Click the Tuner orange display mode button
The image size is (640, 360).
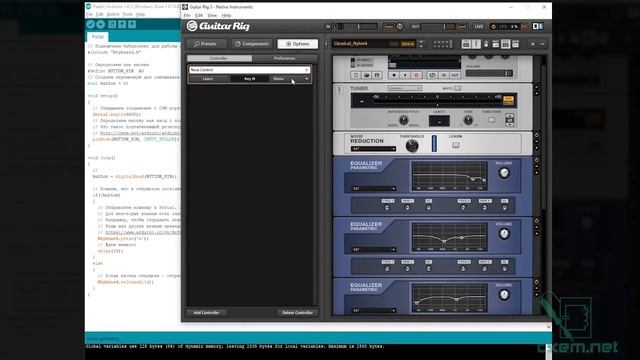click(x=508, y=100)
